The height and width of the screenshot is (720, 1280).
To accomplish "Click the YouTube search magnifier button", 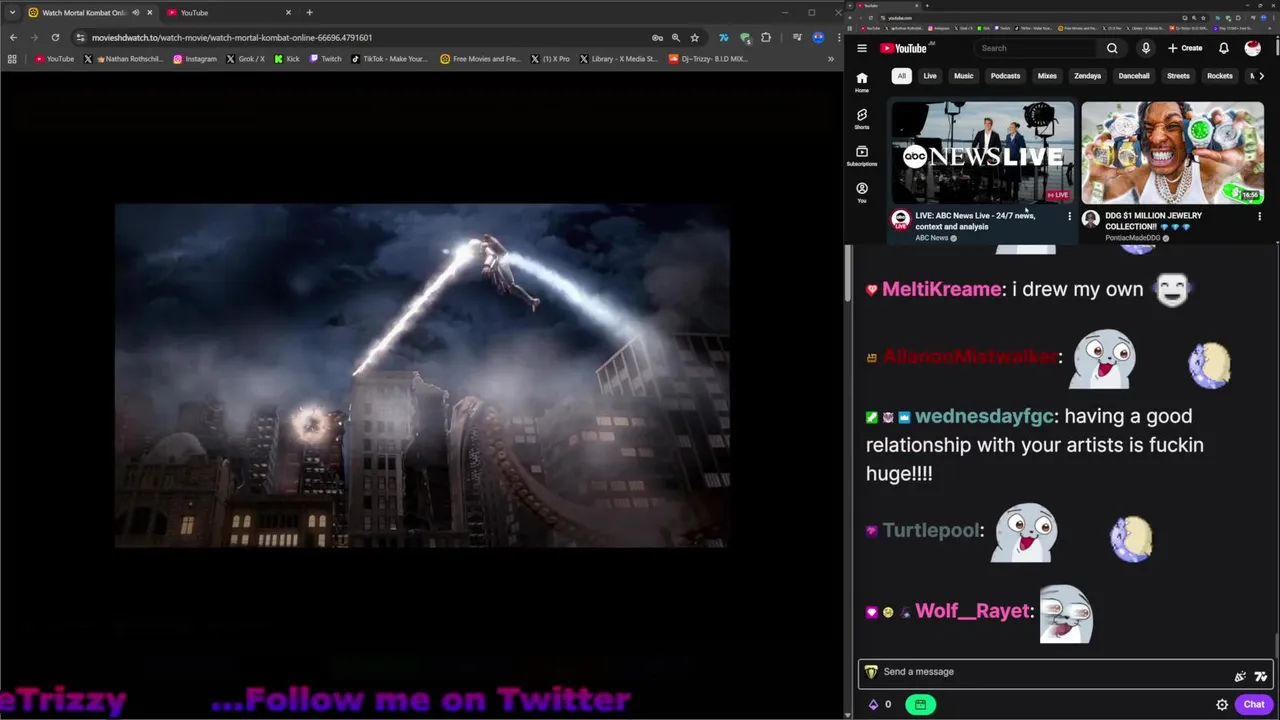I will point(1112,48).
